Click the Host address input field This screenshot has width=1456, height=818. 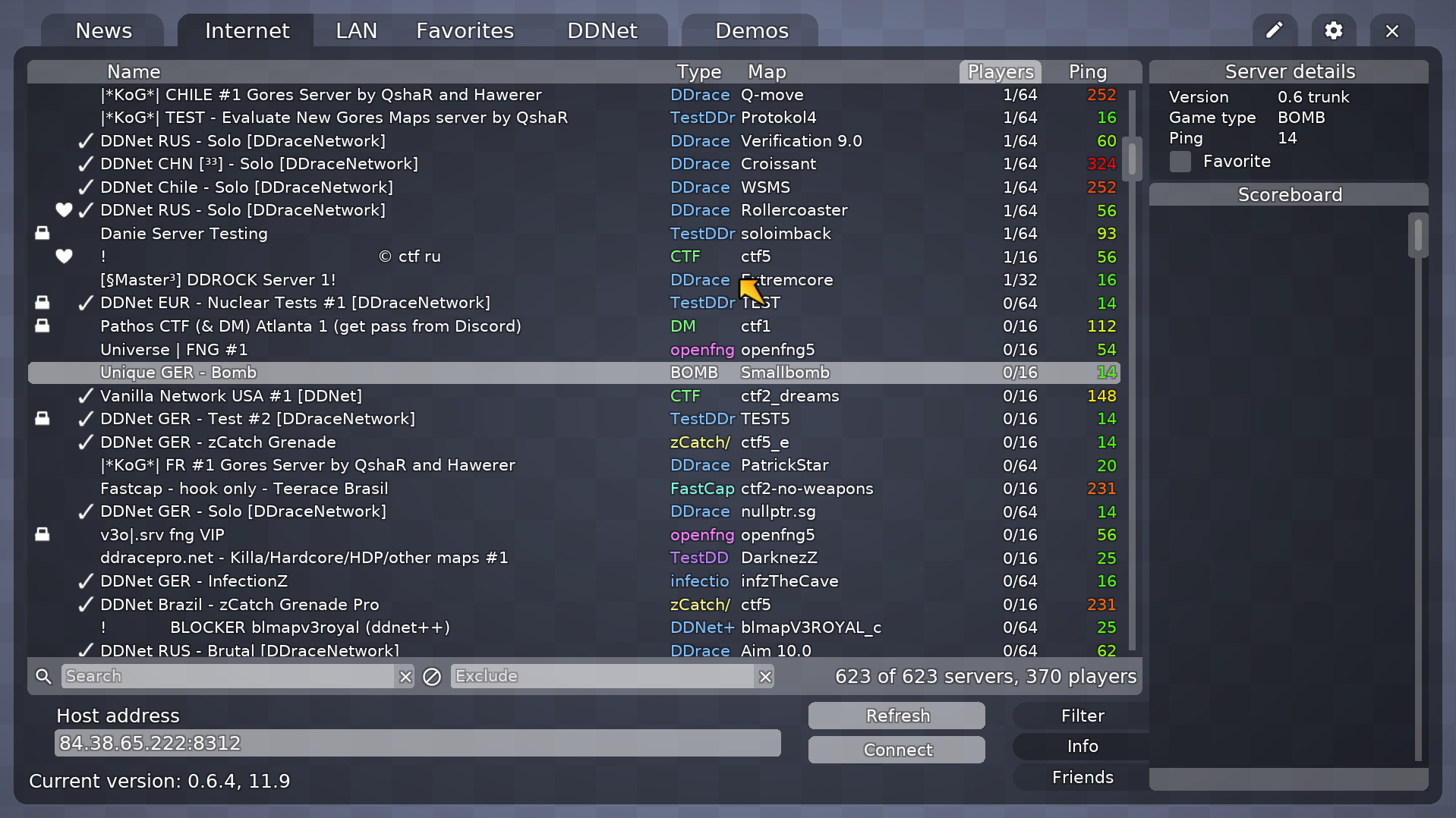[x=418, y=743]
